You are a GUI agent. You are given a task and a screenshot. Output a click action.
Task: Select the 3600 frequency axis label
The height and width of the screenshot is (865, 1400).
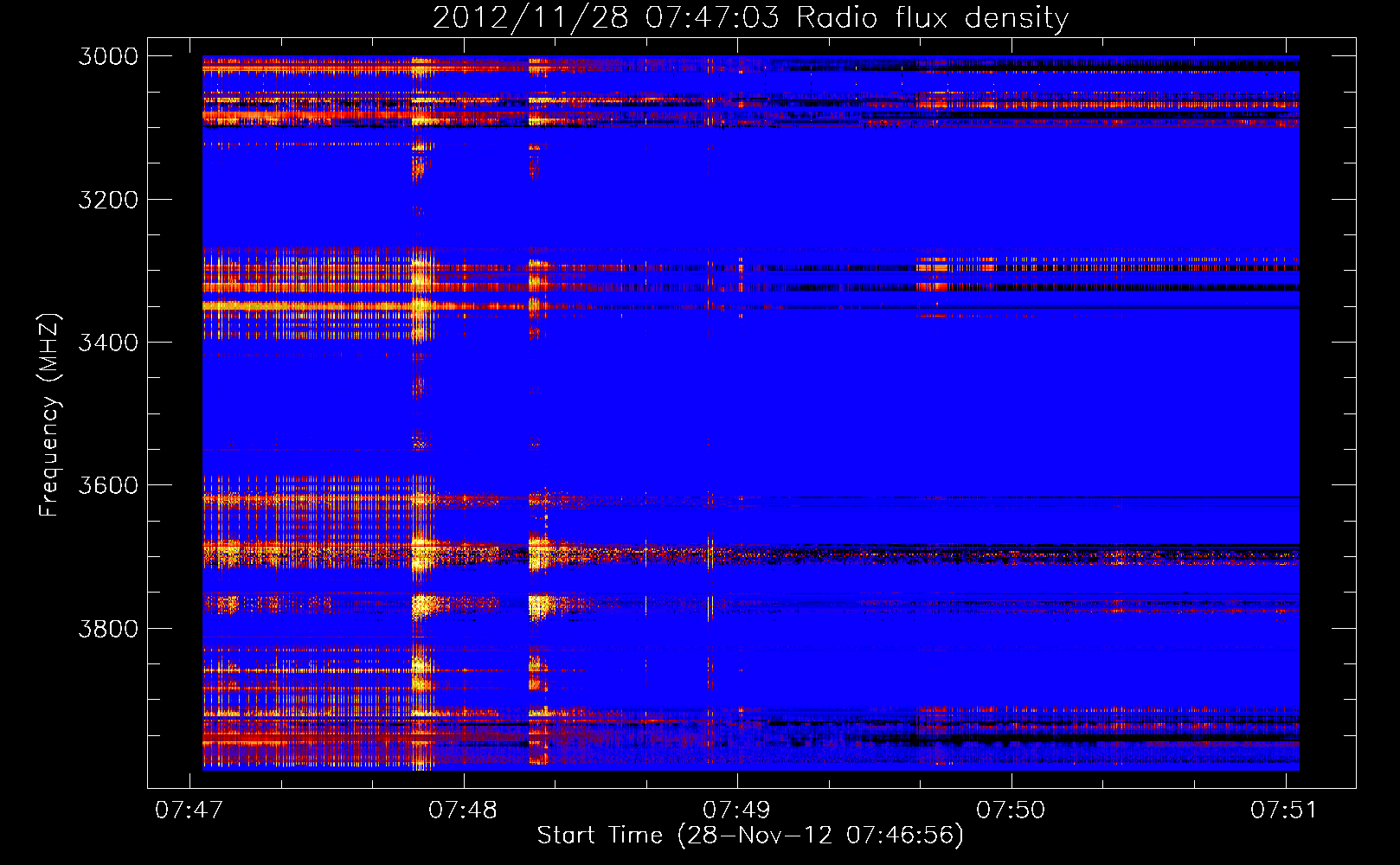tap(108, 485)
